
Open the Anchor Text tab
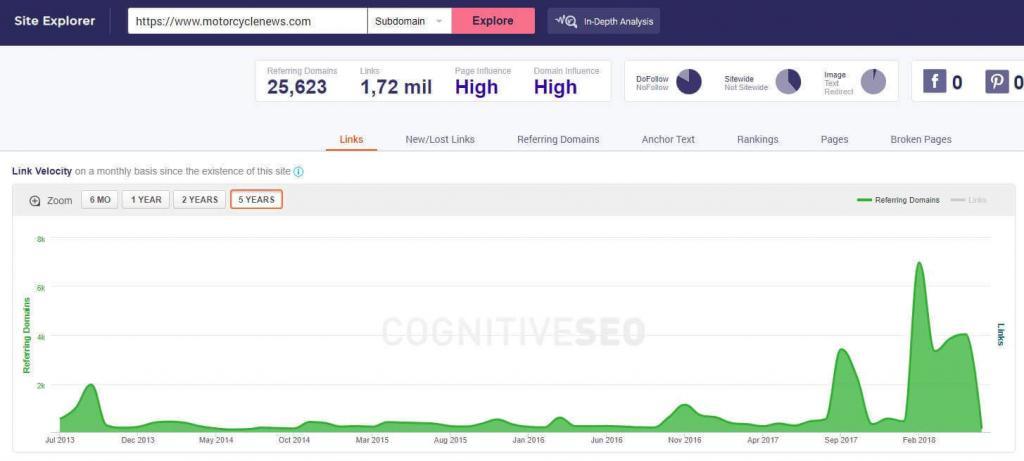[668, 139]
